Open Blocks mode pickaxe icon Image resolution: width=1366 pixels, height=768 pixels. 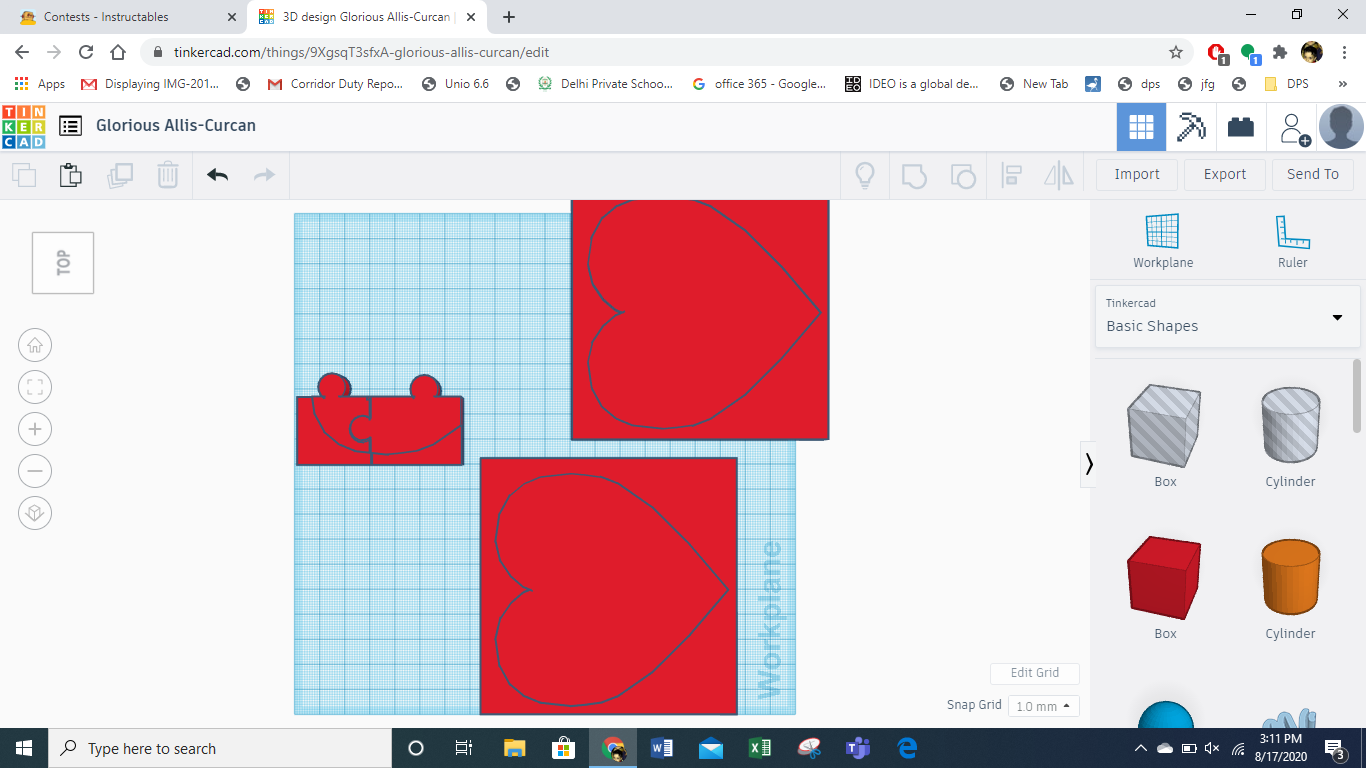(x=1191, y=127)
